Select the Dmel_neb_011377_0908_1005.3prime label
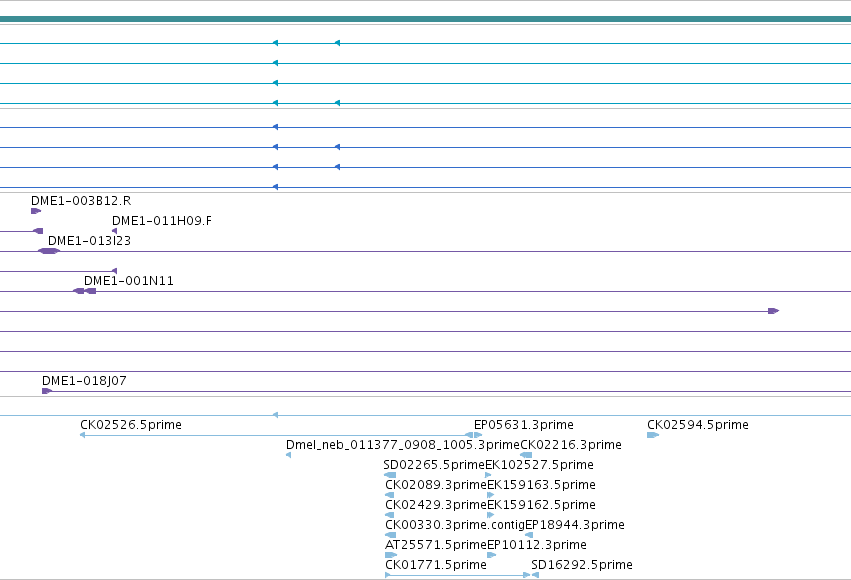Screen dimensions: 851x580 [403, 445]
